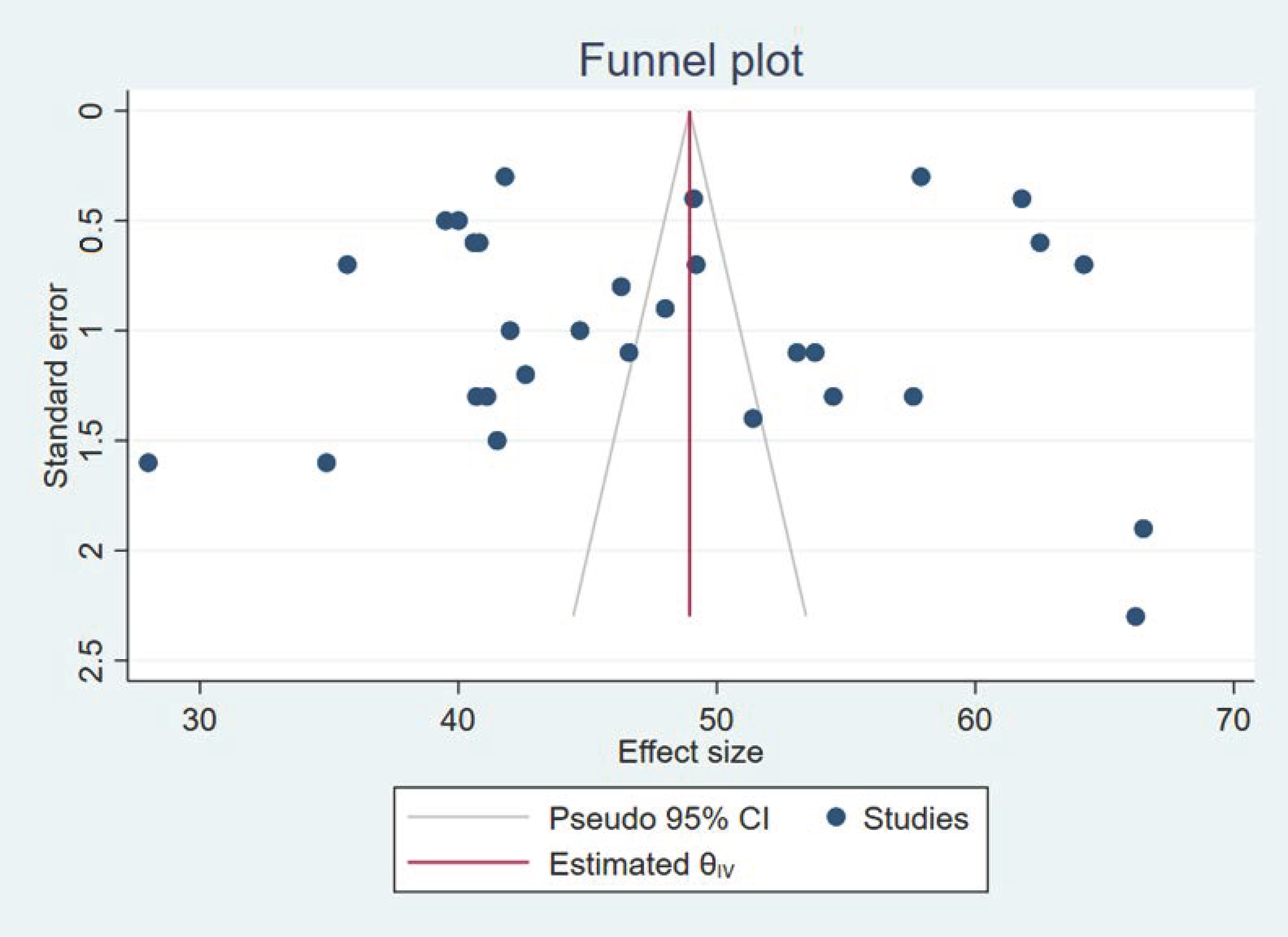Click the Studies dot marker in the legend
This screenshot has width=1288, height=937.
pyautogui.click(x=836, y=818)
